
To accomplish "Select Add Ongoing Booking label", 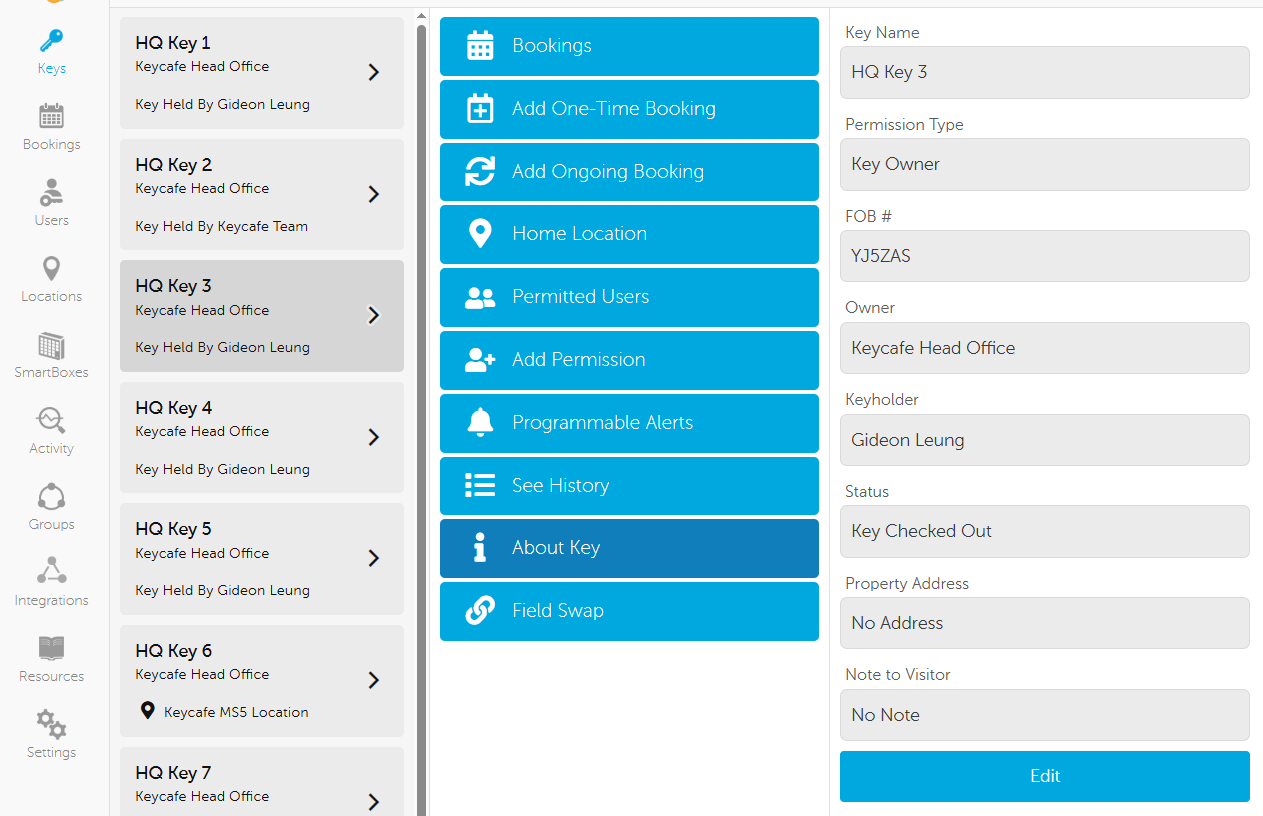I will point(608,171).
